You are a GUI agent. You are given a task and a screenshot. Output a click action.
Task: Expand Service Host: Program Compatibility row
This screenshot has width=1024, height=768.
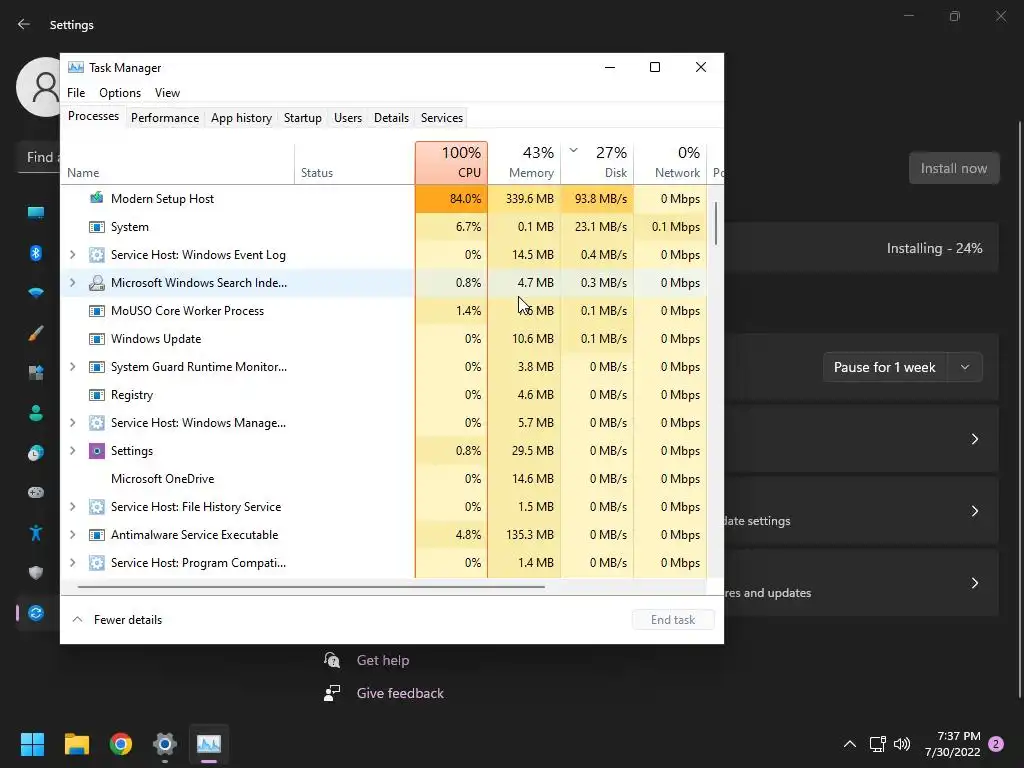pyautogui.click(x=72, y=563)
